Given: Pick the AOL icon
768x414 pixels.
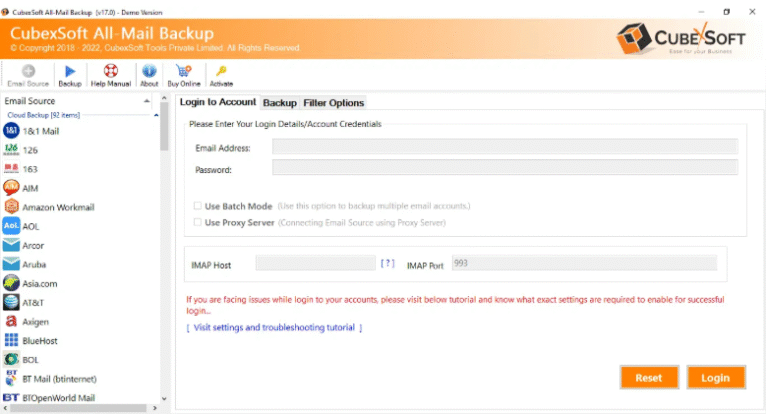Looking at the screenshot, I should click(11, 226).
